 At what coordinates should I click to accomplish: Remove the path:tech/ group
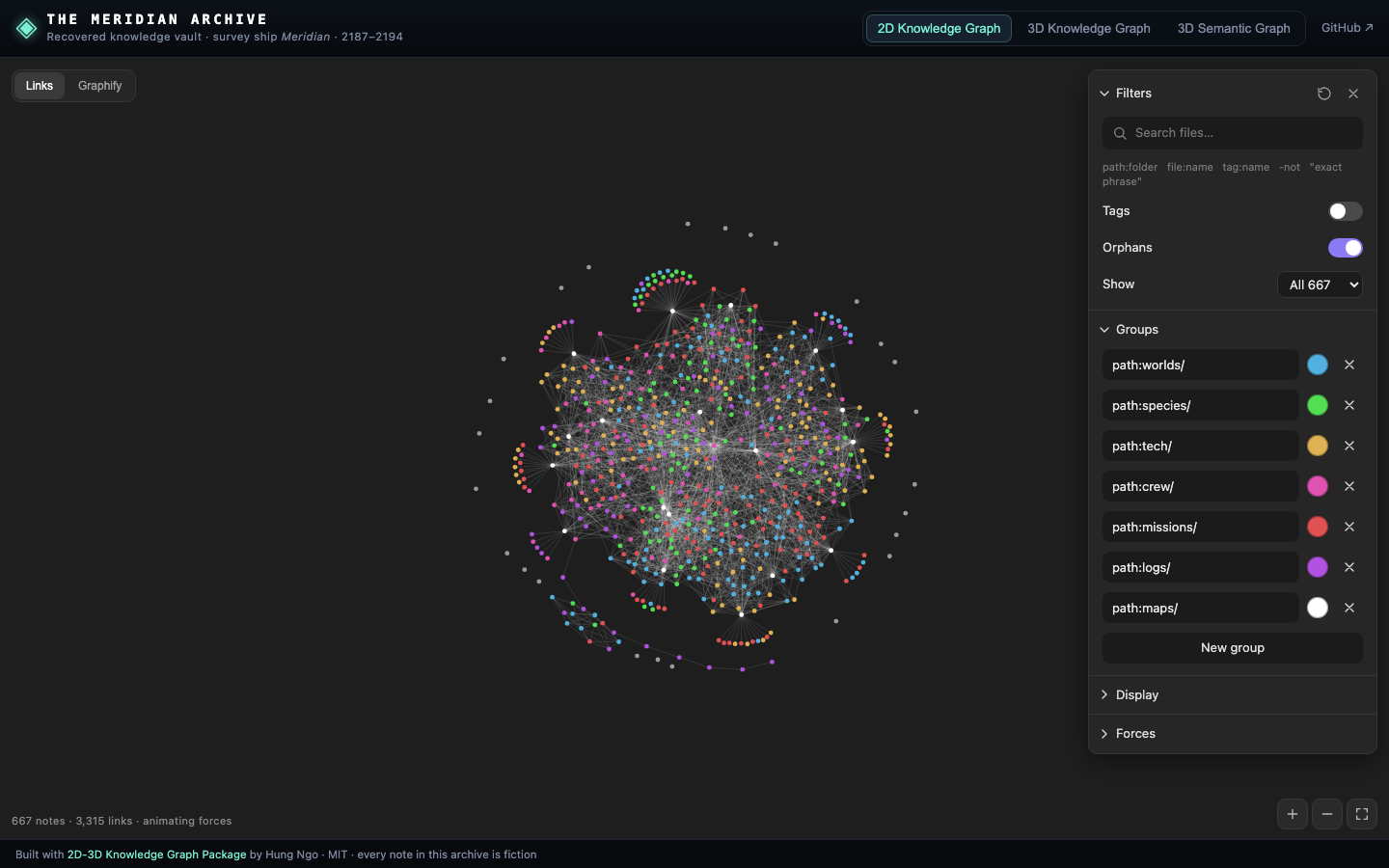pos(1349,446)
